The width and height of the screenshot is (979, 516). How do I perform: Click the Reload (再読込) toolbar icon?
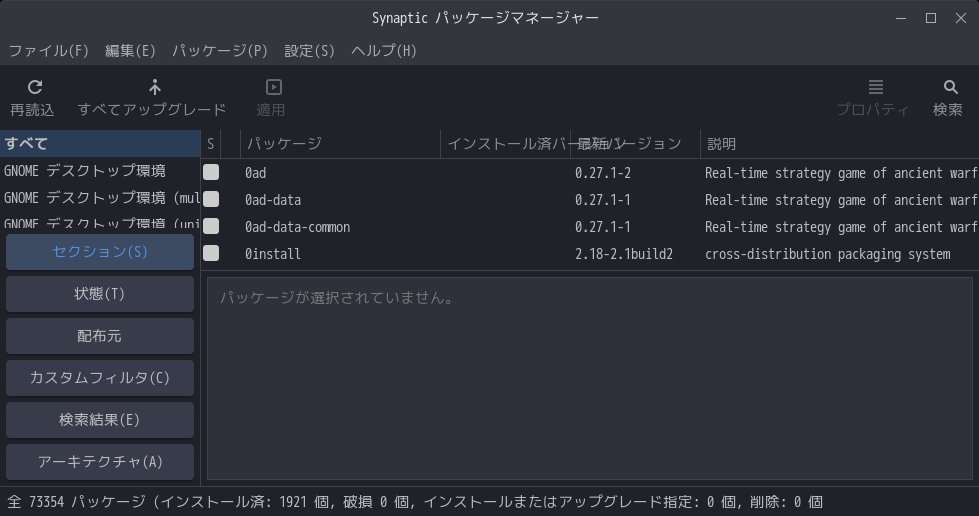[x=34, y=88]
